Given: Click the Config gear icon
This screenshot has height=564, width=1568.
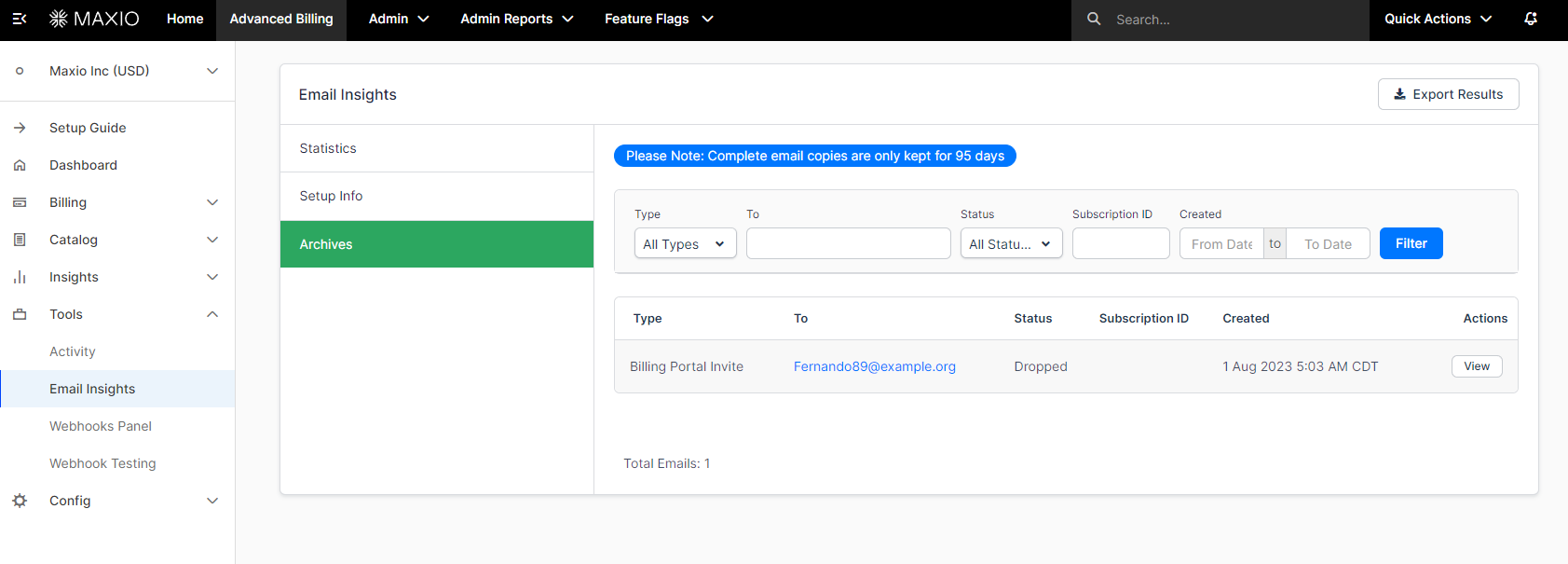Looking at the screenshot, I should click(20, 501).
